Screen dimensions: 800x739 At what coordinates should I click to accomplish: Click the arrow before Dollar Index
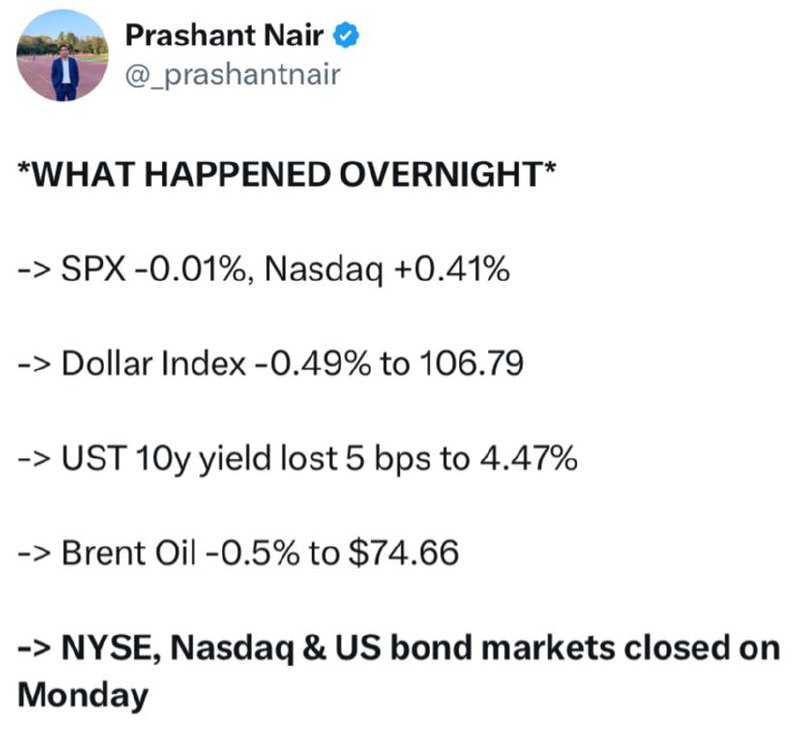[35, 364]
